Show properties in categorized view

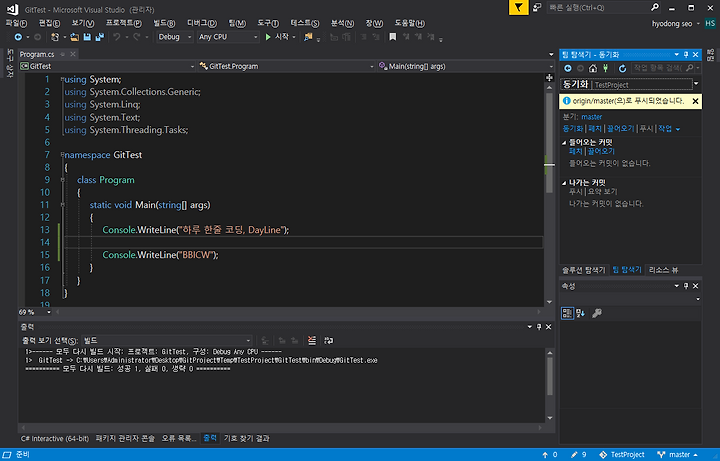pos(567,313)
